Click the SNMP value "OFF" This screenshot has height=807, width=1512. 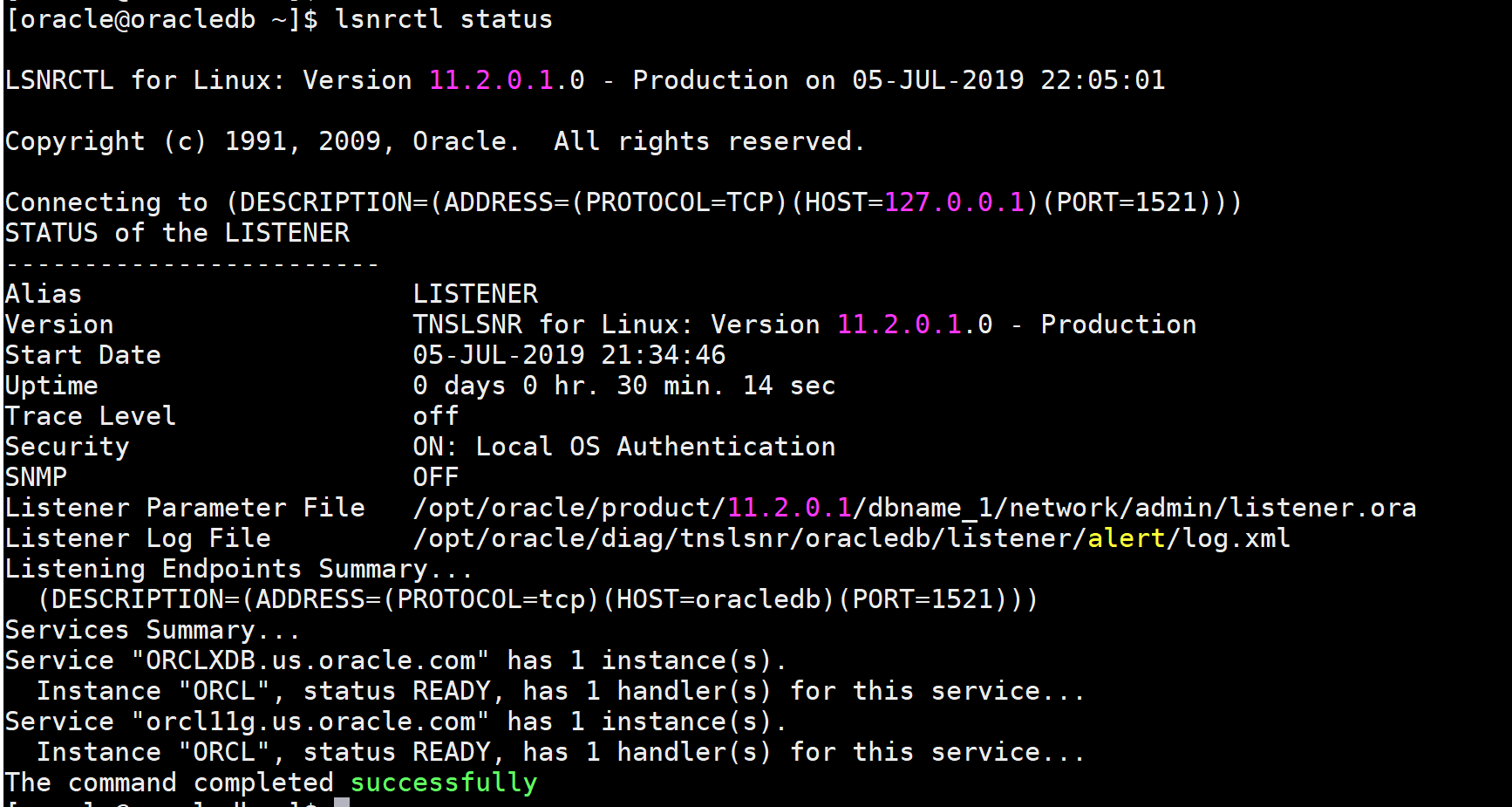(435, 477)
